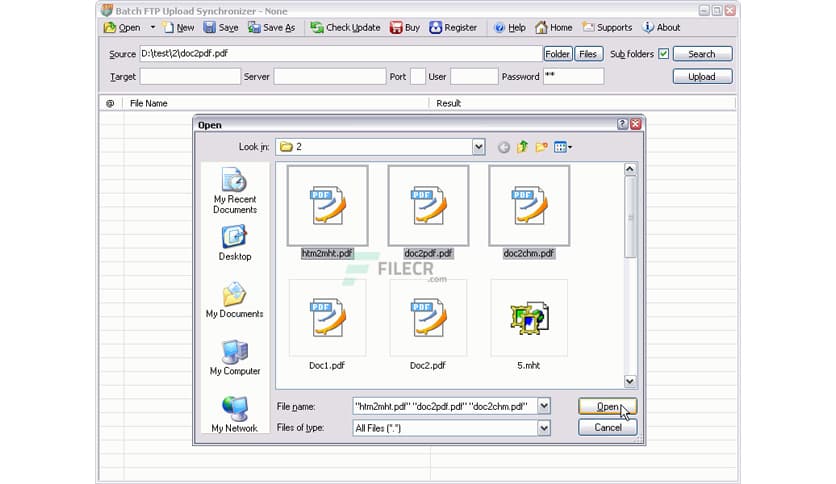
Task: Click the @ column header
Action: coord(110,103)
